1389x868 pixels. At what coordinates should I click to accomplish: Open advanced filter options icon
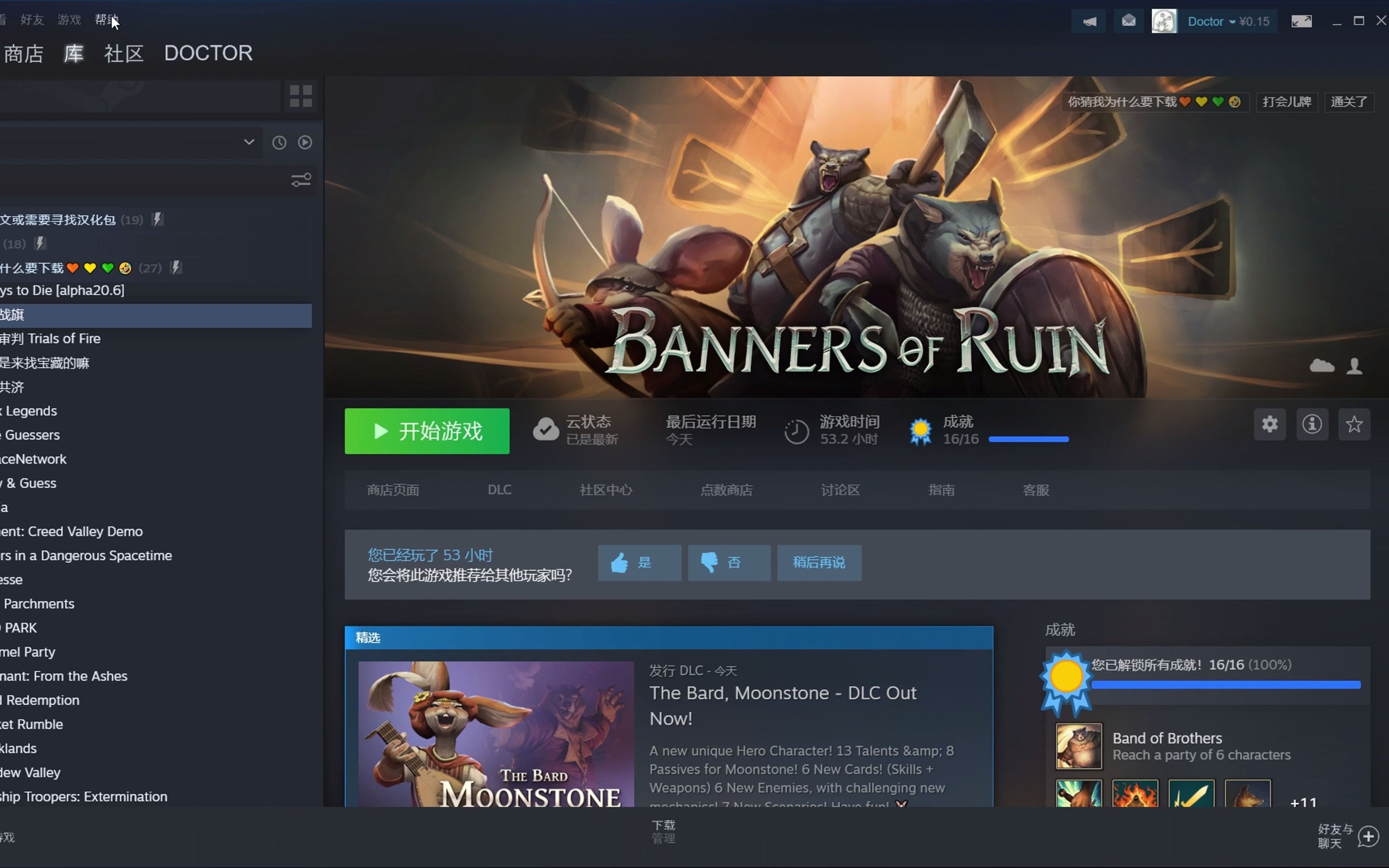pos(301,180)
